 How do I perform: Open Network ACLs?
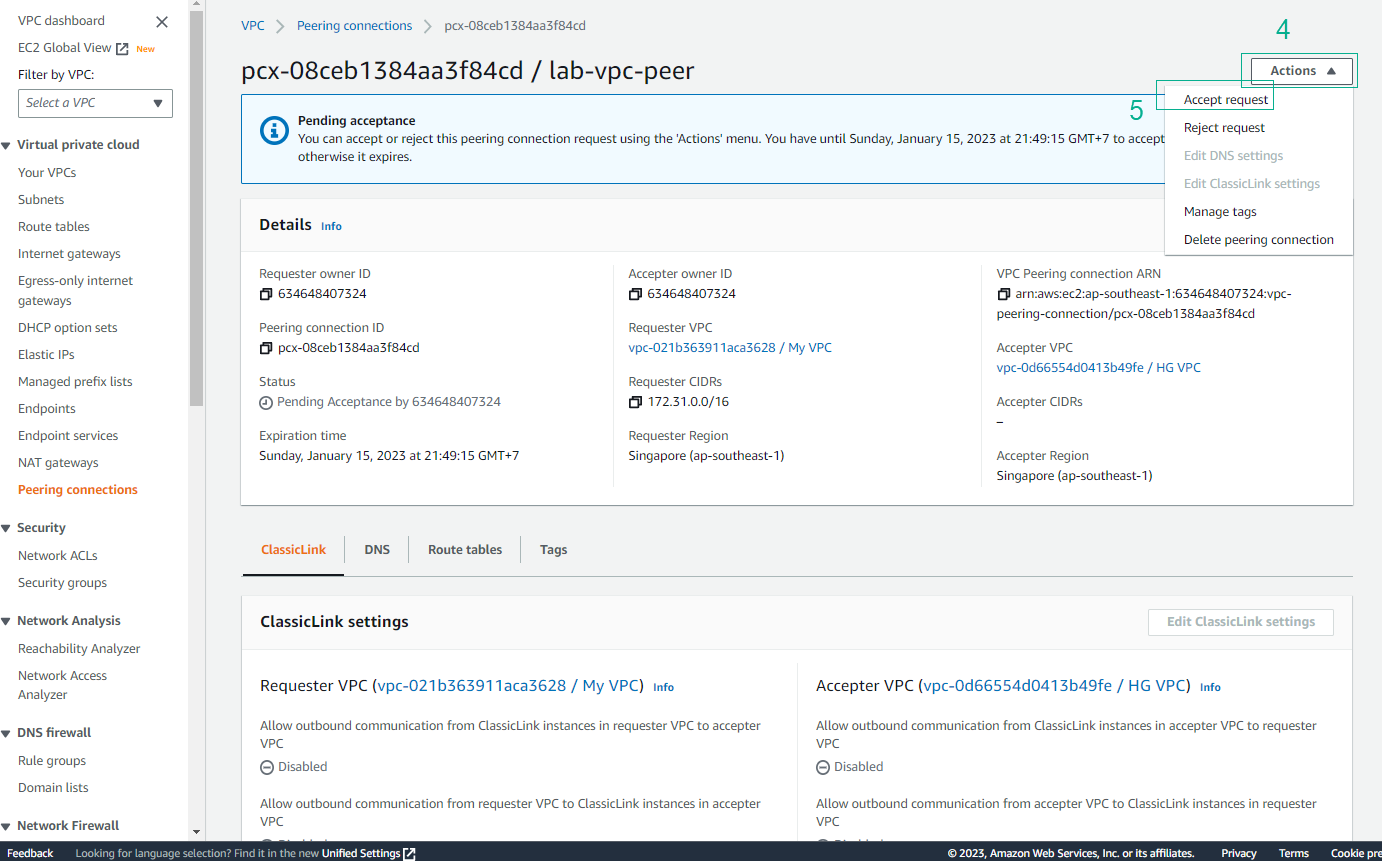(x=58, y=556)
